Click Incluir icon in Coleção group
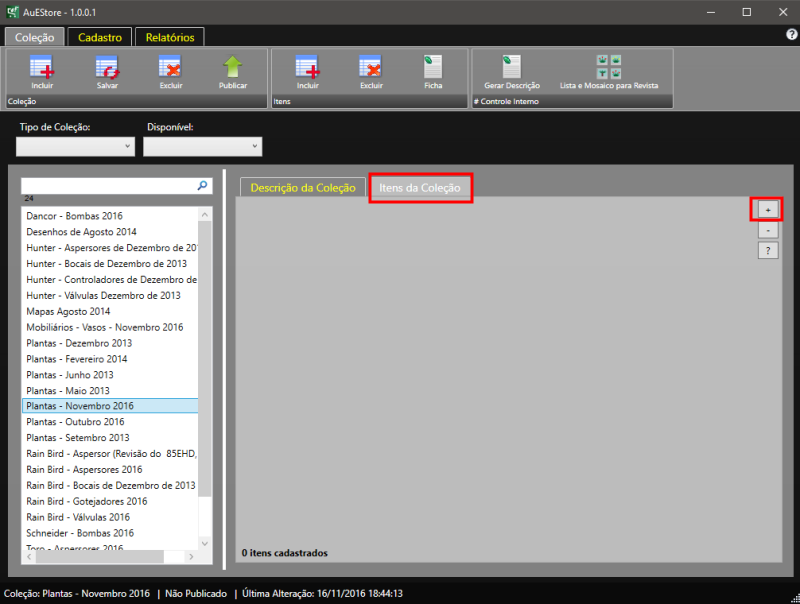800x604 pixels. click(x=42, y=68)
